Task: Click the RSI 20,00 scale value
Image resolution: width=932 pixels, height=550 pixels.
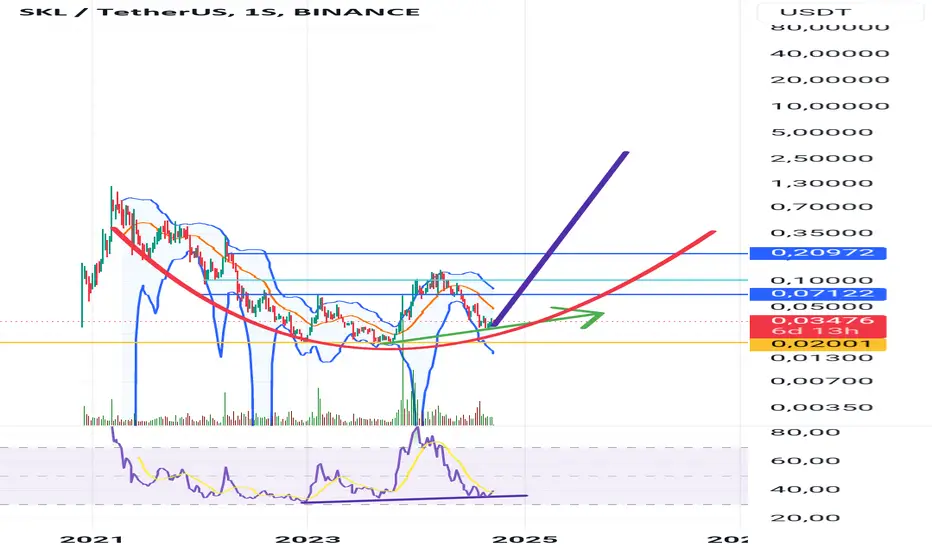Action: click(805, 518)
